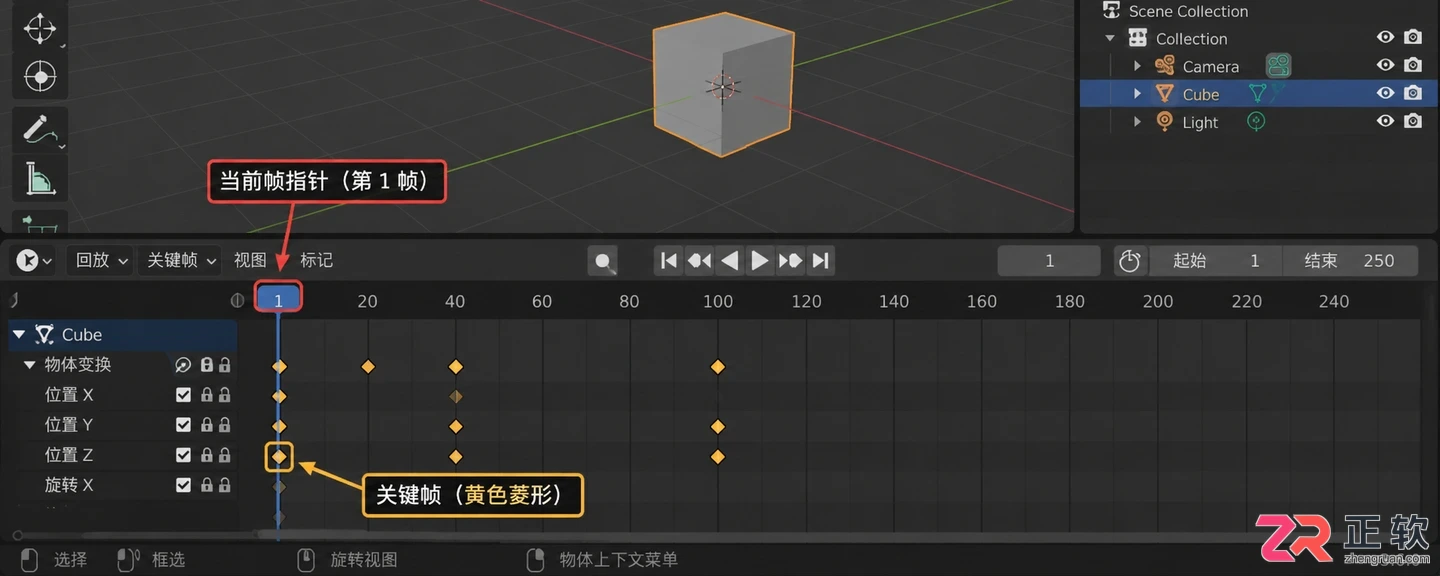Expand the Light item in outliner
1440x576 pixels.
pos(1137,122)
